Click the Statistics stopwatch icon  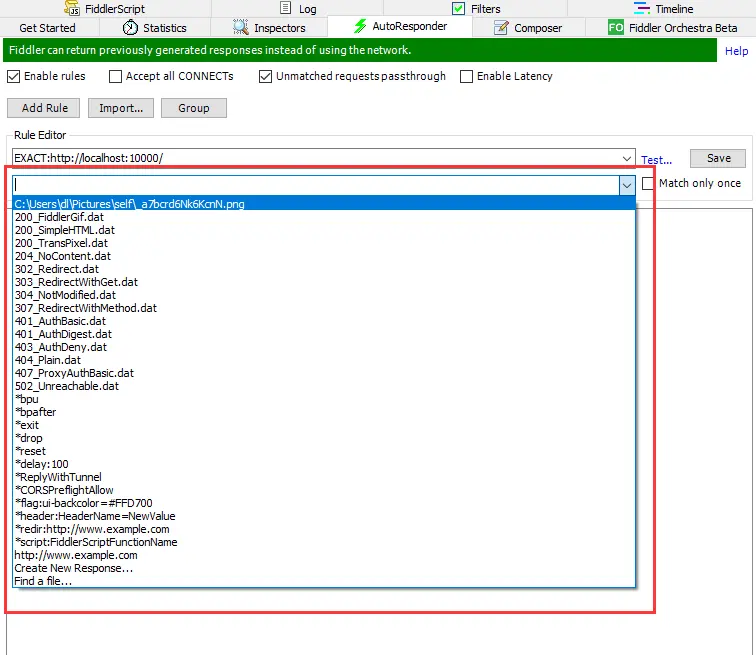click(130, 27)
